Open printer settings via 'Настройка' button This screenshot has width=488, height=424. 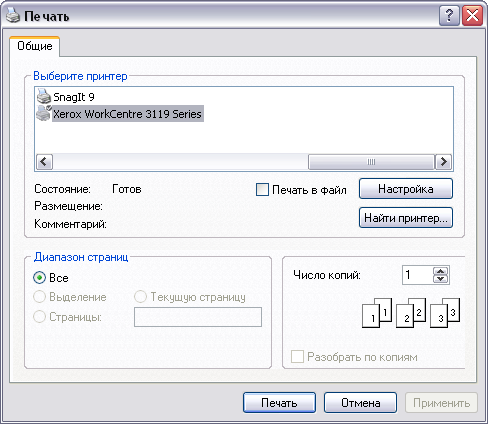[x=406, y=189]
